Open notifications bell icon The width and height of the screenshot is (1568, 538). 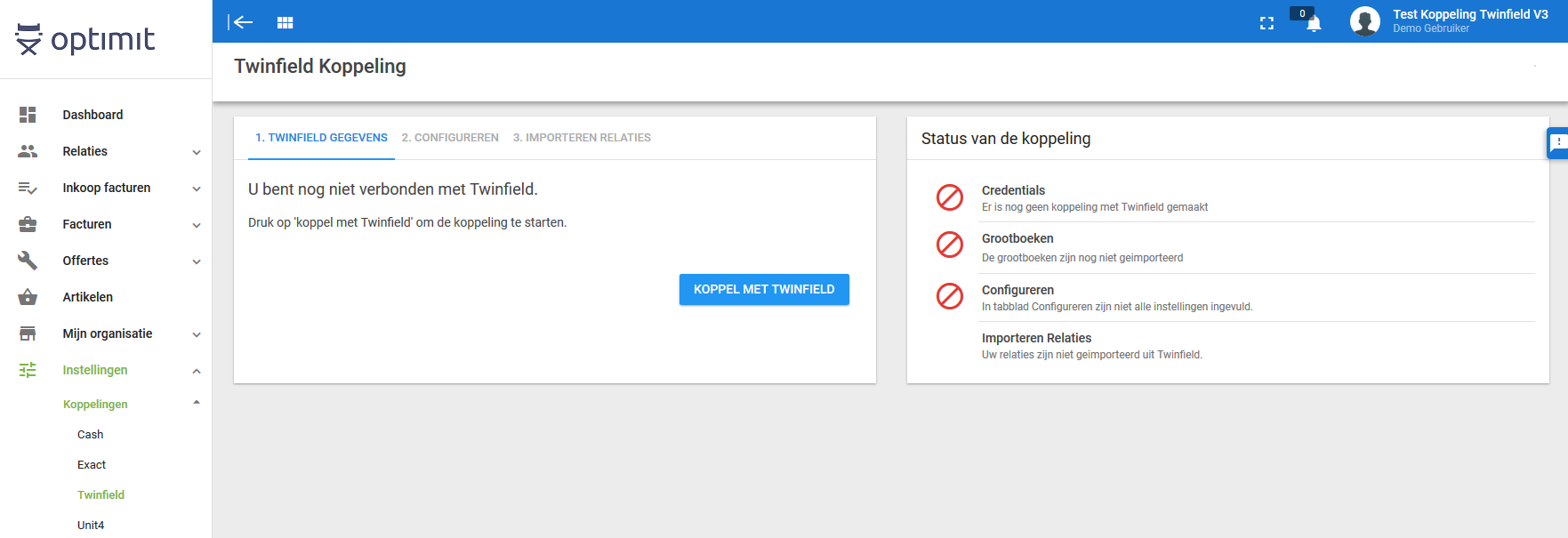click(1314, 24)
